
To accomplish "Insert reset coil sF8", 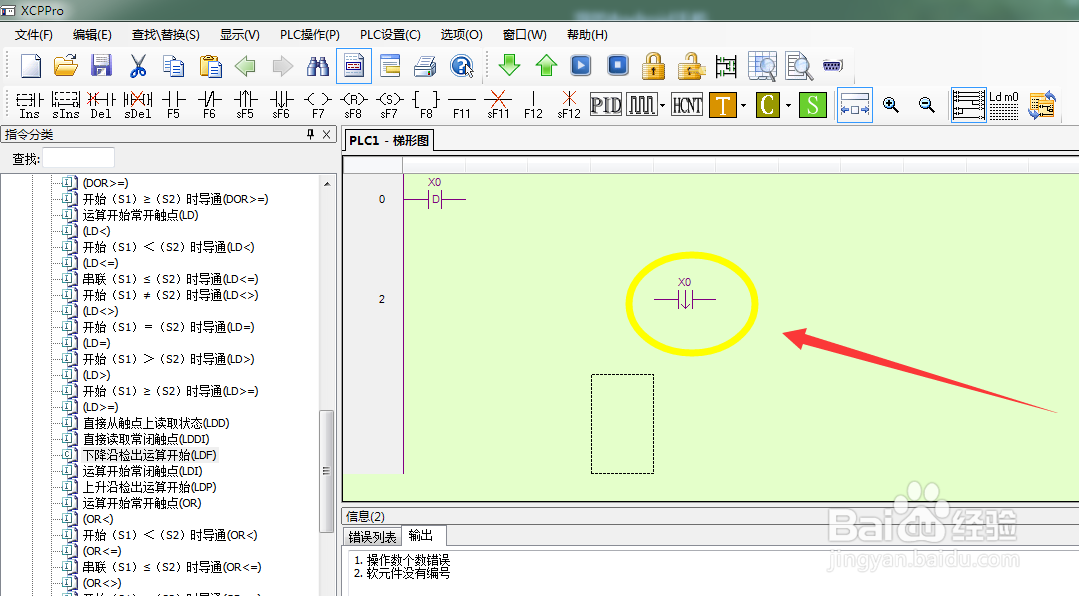I will [353, 105].
